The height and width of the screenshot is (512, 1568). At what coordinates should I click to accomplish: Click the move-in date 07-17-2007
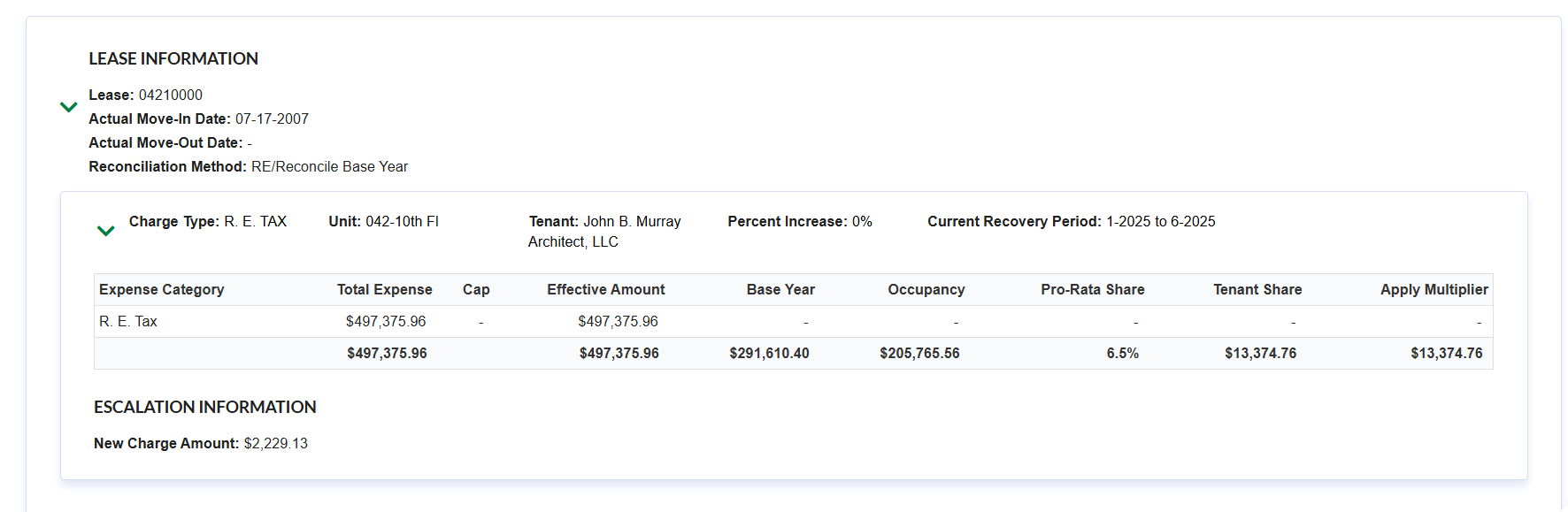point(272,118)
